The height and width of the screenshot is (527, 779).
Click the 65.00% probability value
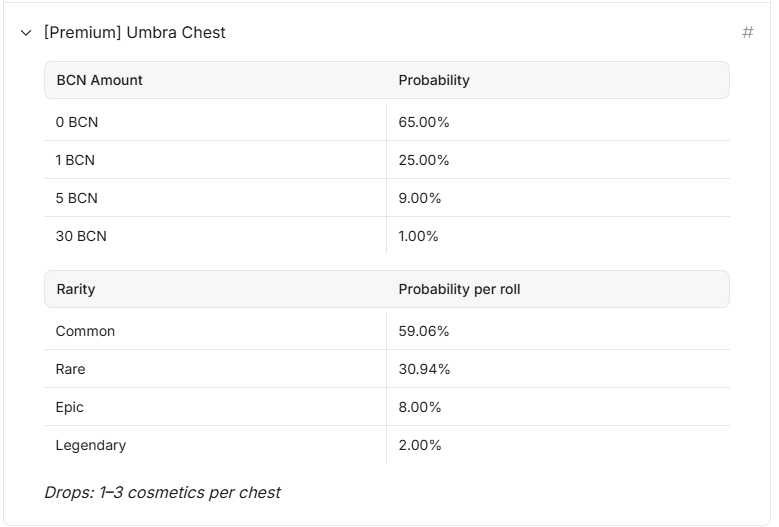coord(424,122)
